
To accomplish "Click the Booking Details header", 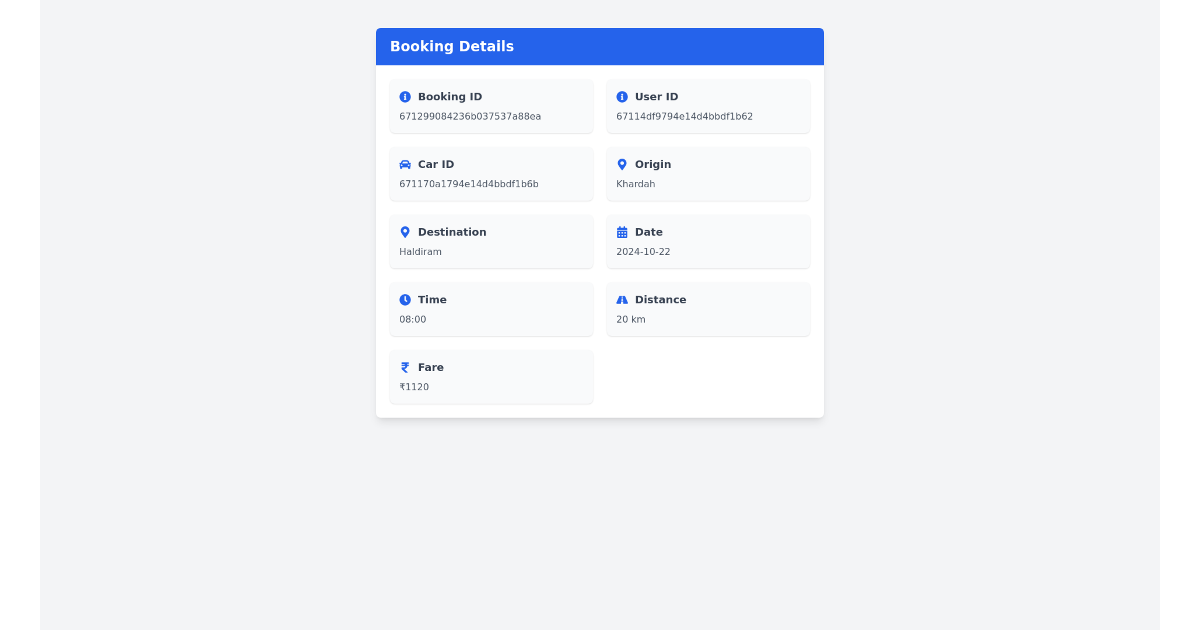I will click(452, 46).
